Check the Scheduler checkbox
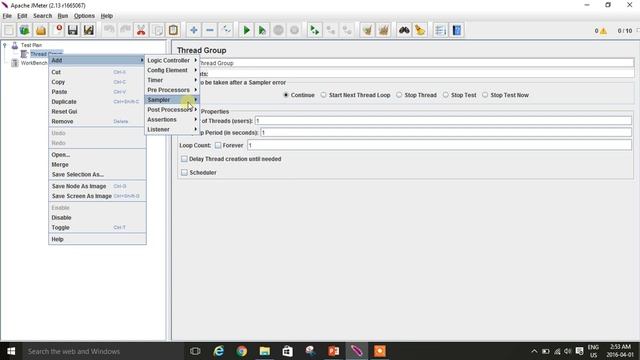This screenshot has width=640, height=360. 184,173
